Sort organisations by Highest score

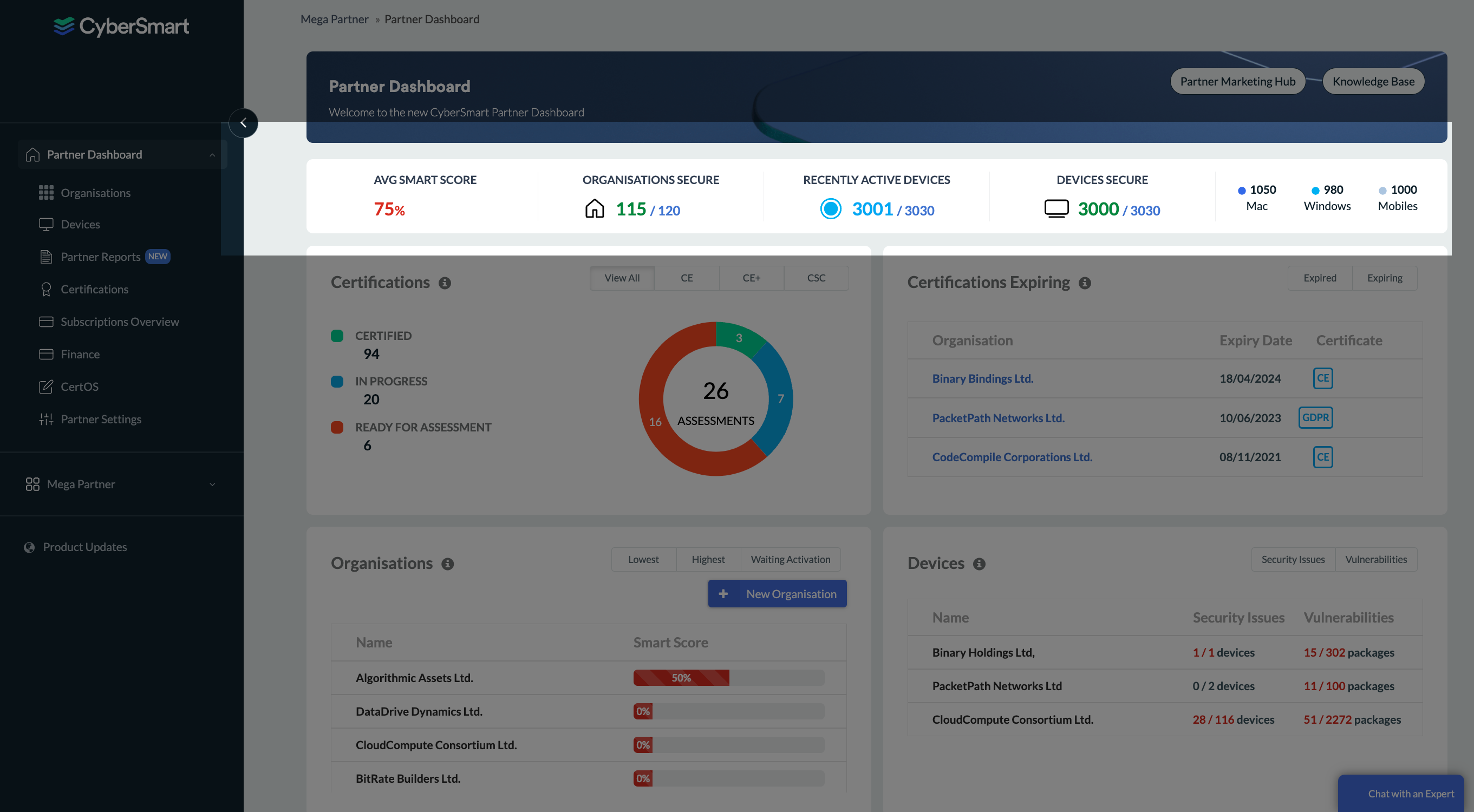[x=708, y=559]
